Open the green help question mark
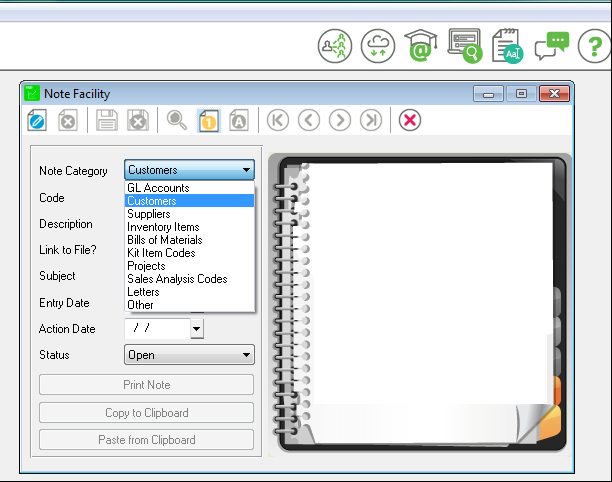This screenshot has width=612, height=482. [593, 46]
